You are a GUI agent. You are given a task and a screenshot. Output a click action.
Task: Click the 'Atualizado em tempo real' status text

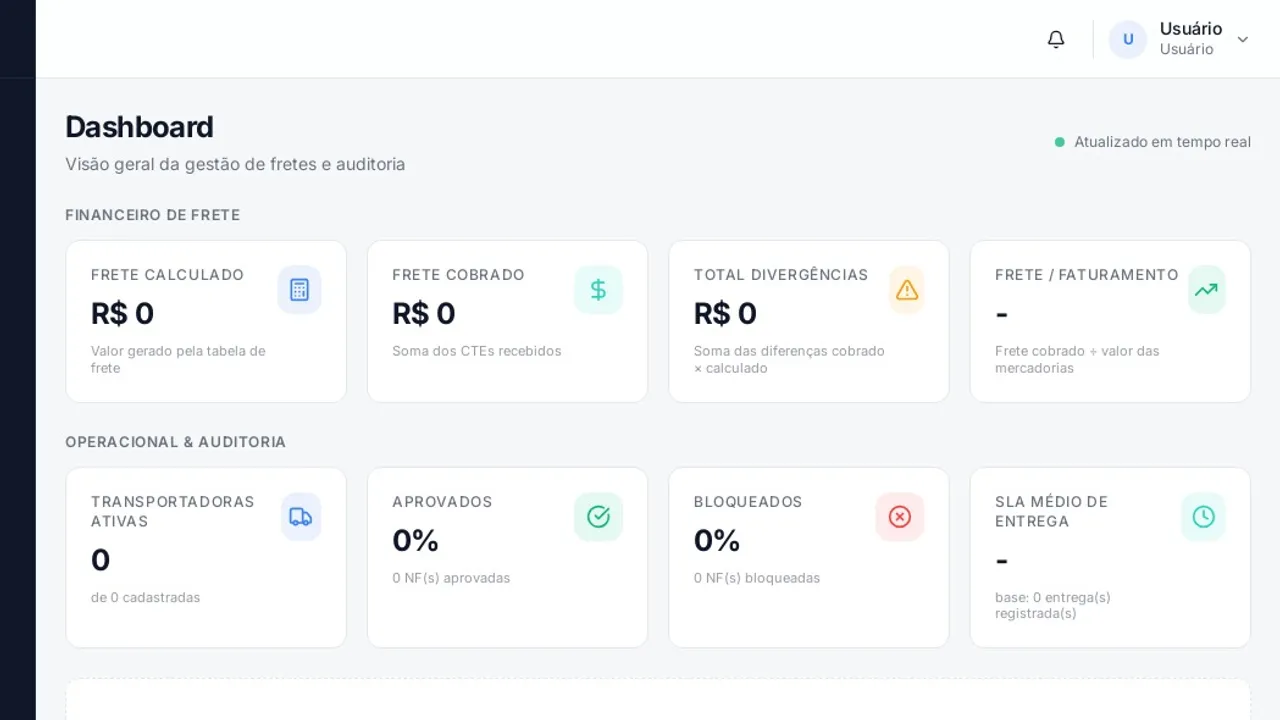[1162, 142]
